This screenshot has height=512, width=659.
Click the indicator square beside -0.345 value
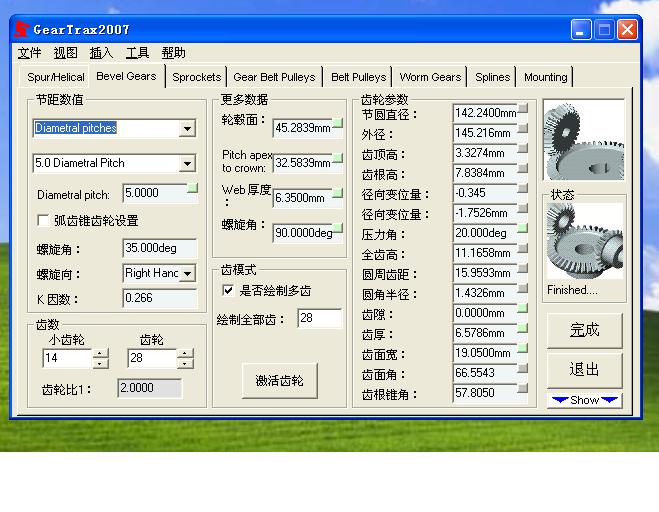522,188
